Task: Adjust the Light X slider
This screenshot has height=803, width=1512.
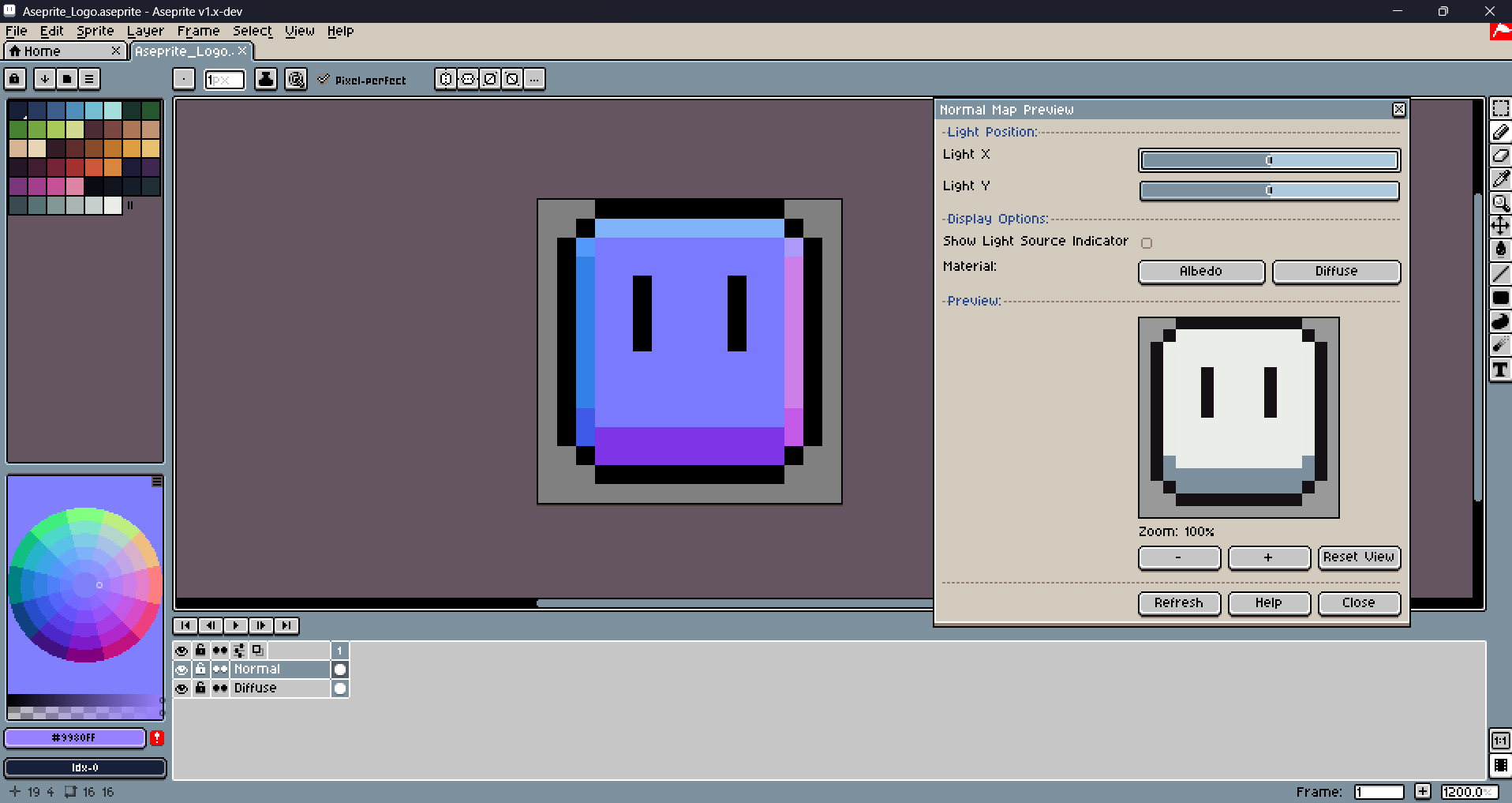Action: [1269, 160]
